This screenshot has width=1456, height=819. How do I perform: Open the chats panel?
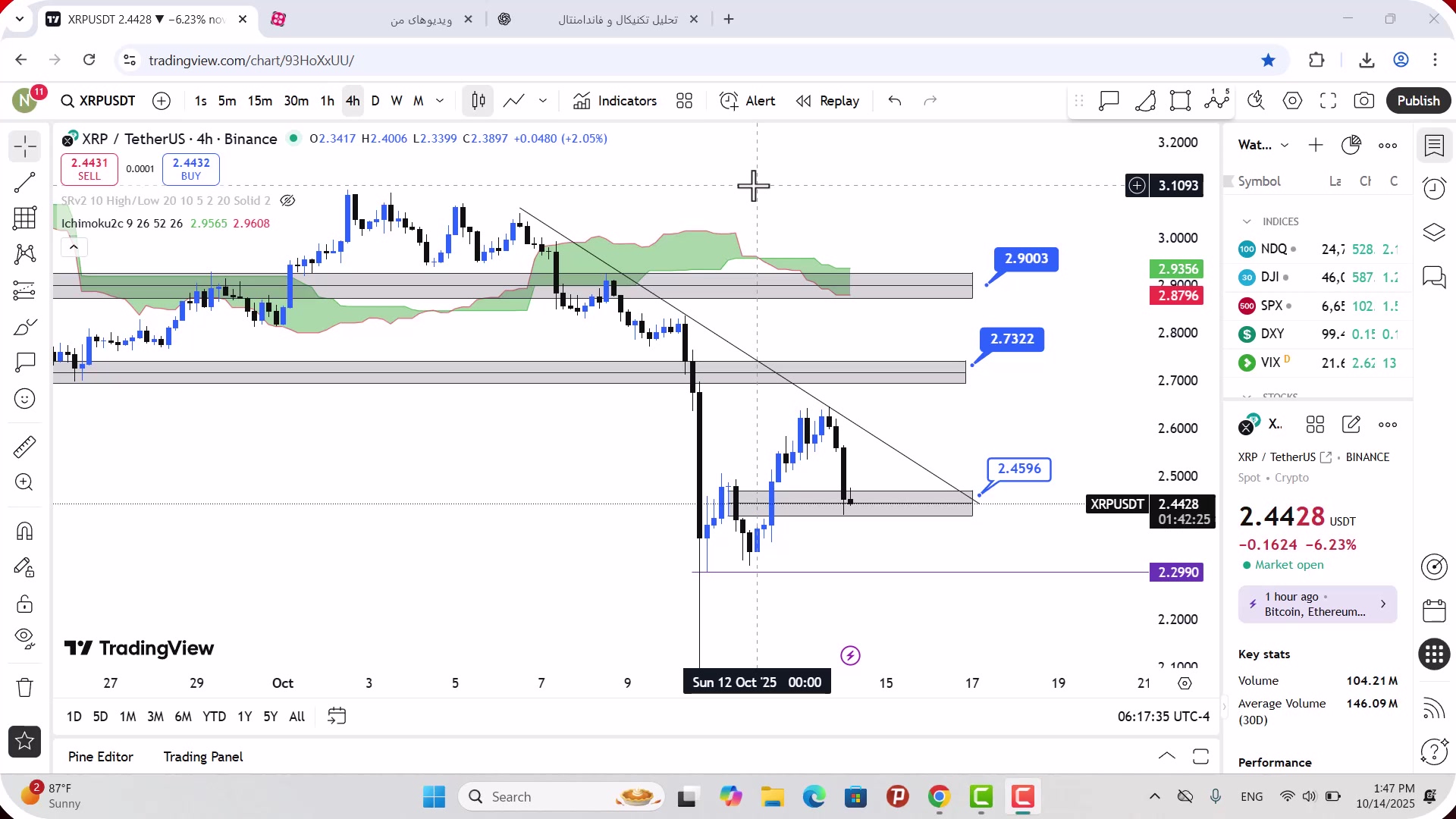point(1434,277)
